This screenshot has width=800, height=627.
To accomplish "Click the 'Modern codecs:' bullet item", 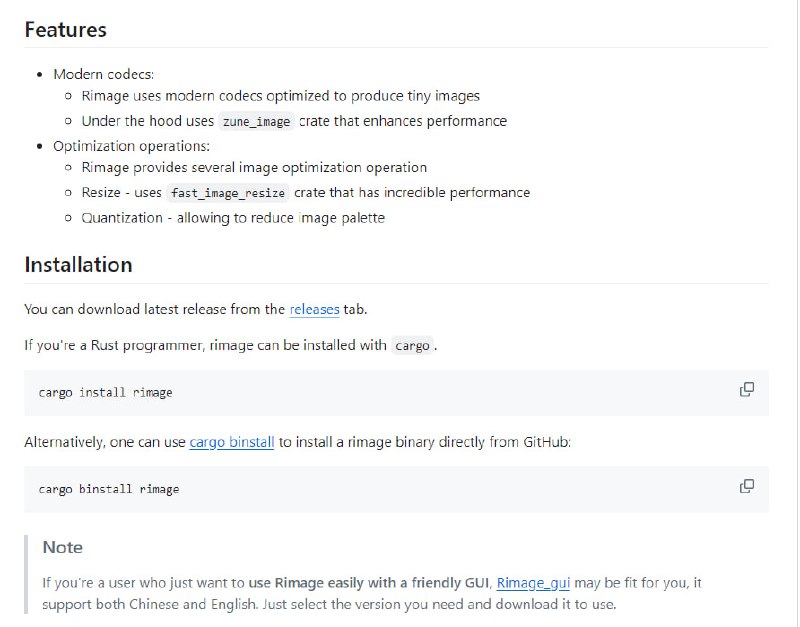I will 104,74.
